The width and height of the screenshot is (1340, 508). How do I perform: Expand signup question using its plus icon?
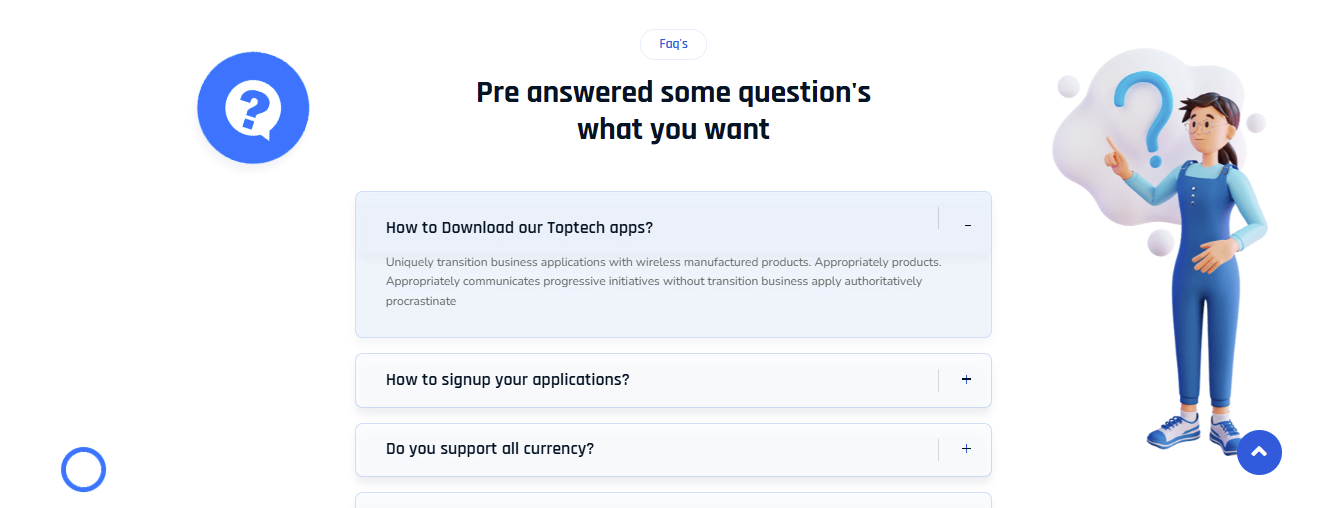point(966,379)
